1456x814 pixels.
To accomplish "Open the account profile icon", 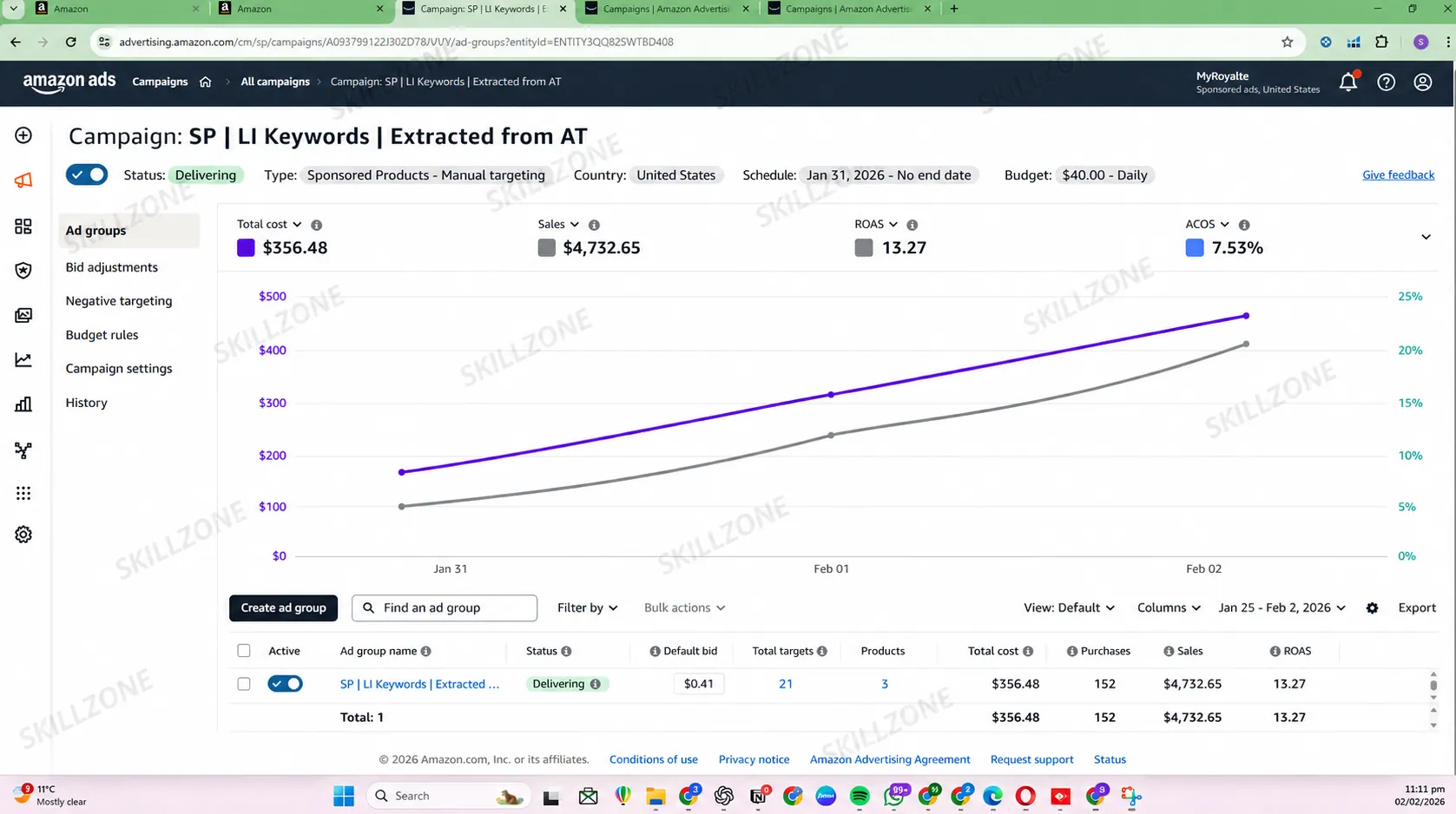I will click(1423, 82).
